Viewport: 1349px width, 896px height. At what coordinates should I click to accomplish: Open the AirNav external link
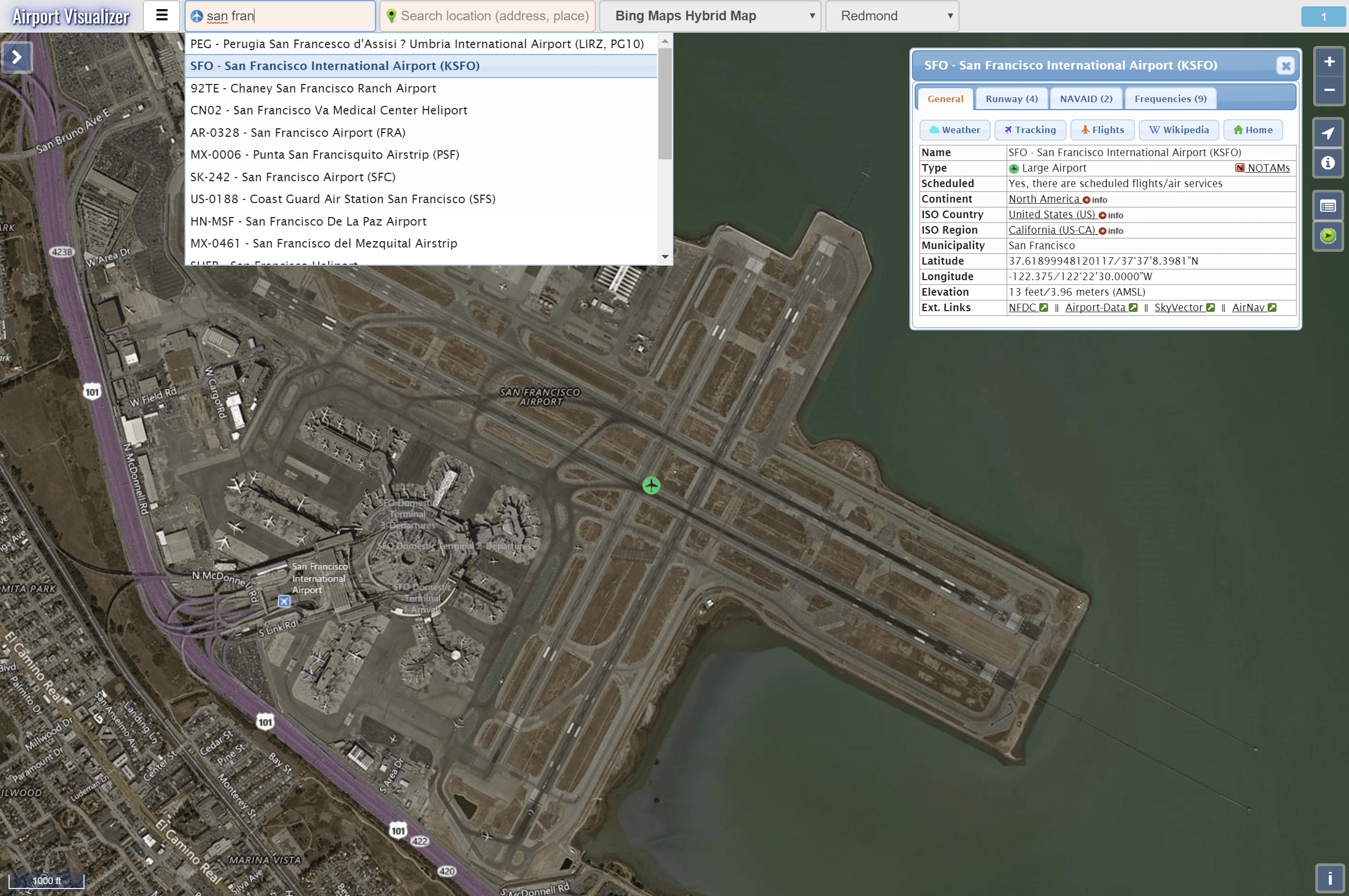pyautogui.click(x=1254, y=307)
